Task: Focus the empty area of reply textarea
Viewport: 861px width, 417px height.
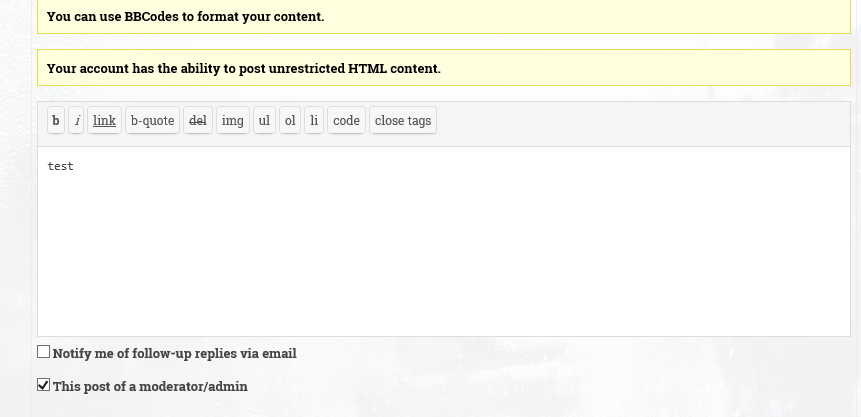Action: click(x=444, y=253)
